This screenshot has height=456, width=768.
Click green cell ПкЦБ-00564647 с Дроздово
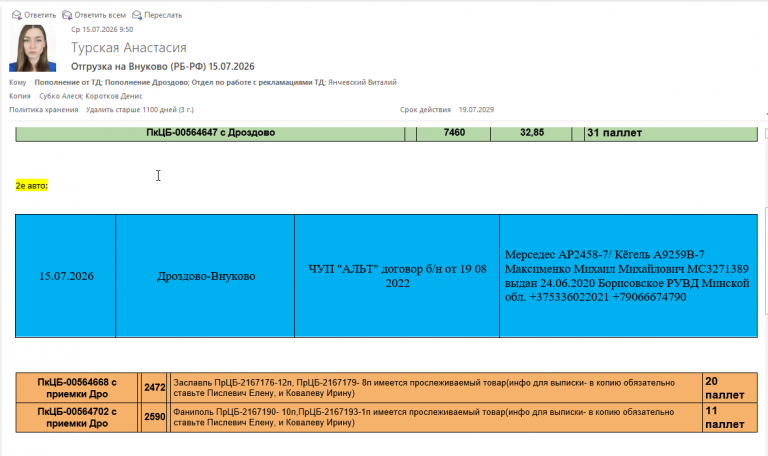tap(210, 133)
